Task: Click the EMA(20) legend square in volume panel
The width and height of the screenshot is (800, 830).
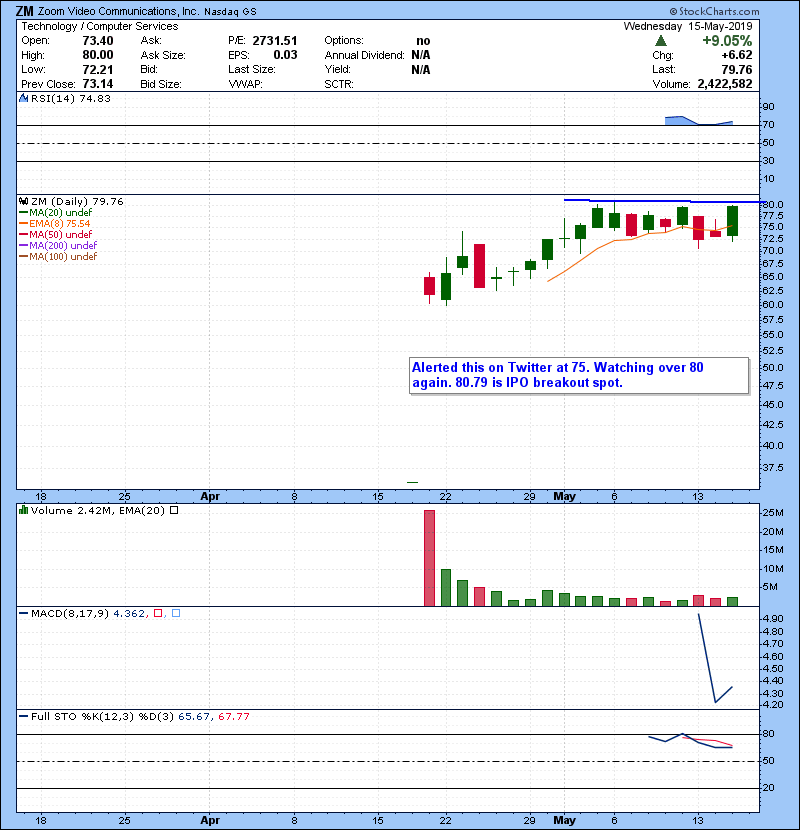Action: point(174,510)
